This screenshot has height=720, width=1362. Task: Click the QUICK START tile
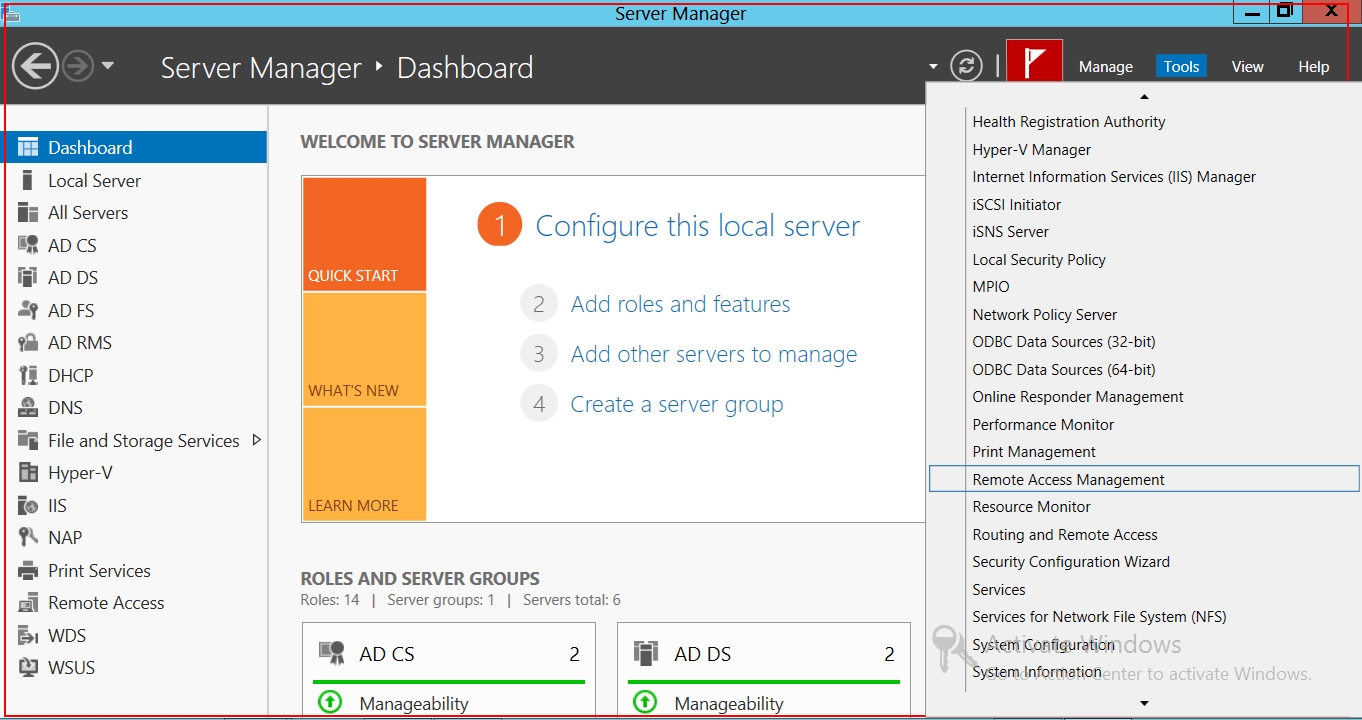[x=365, y=235]
